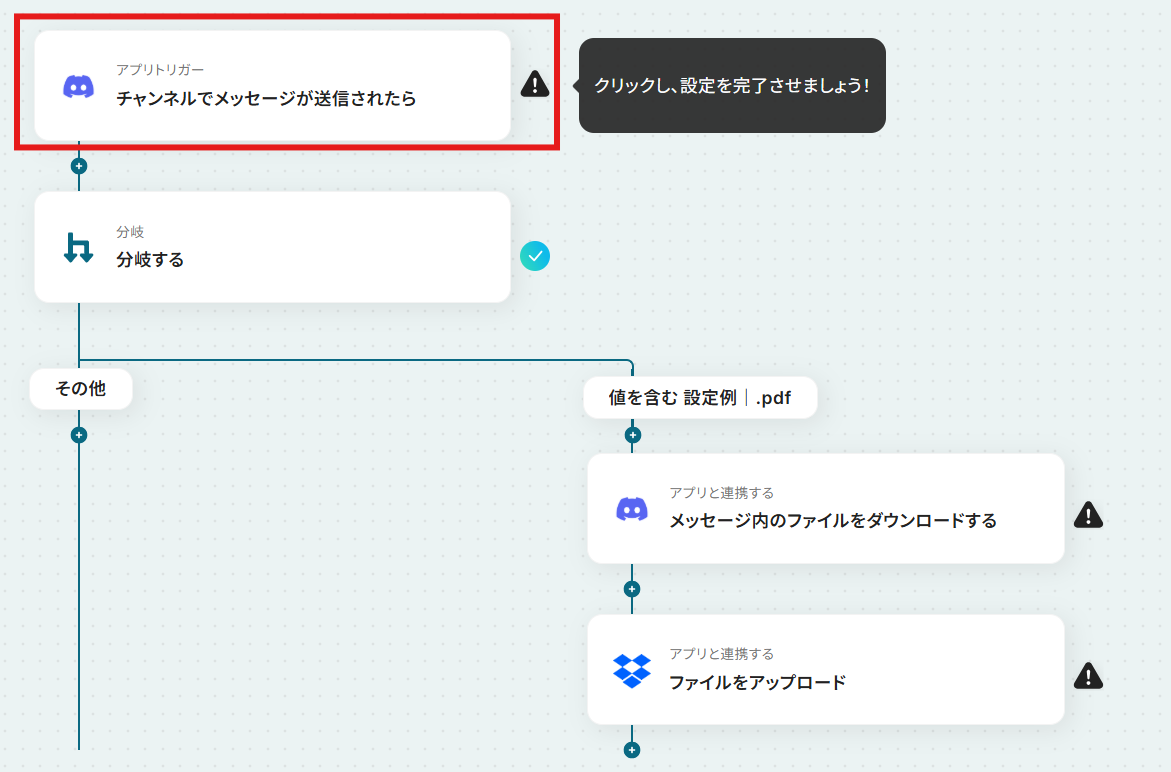1171x772 pixels.
Task: Select the '値を含む 設定例｜.pdf' branch label
Action: [x=701, y=398]
